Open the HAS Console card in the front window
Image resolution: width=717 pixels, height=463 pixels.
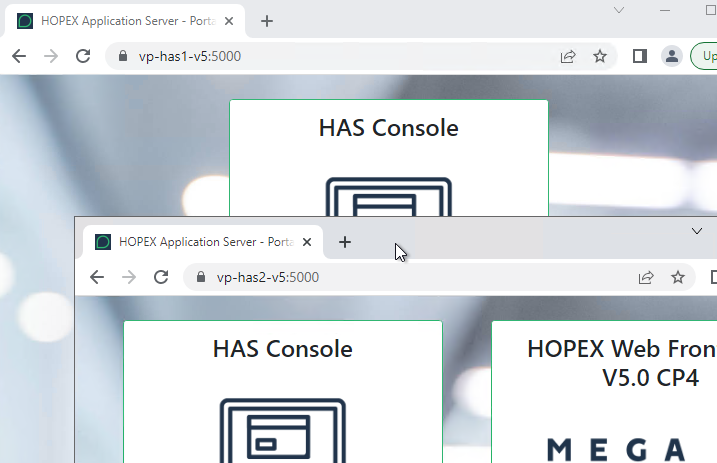click(283, 392)
